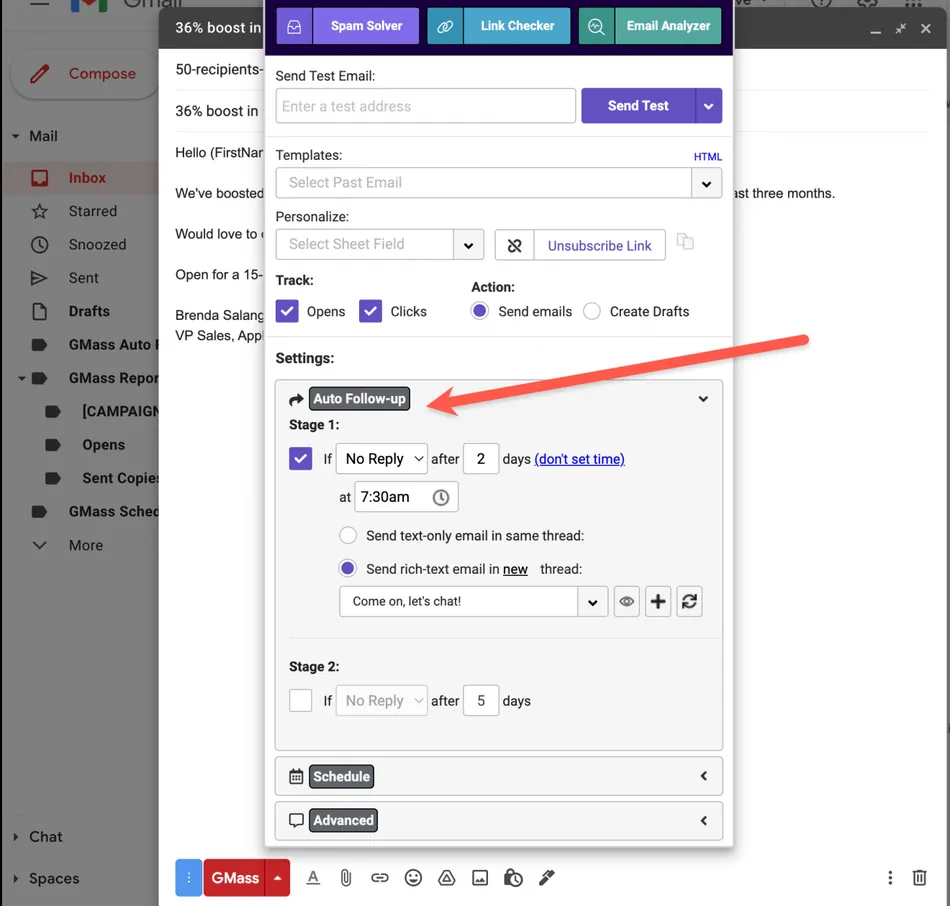Toggle the Stage 1 follow-up checkbox

coord(301,459)
